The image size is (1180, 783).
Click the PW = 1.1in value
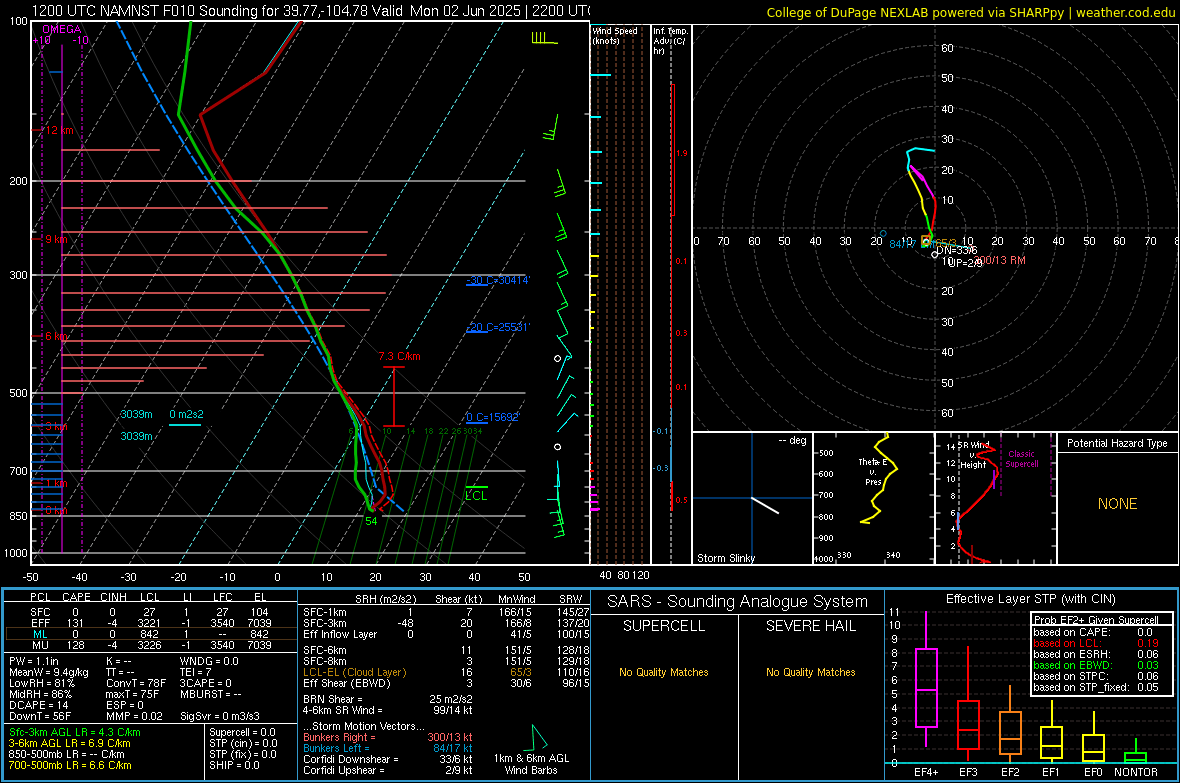pos(34,661)
